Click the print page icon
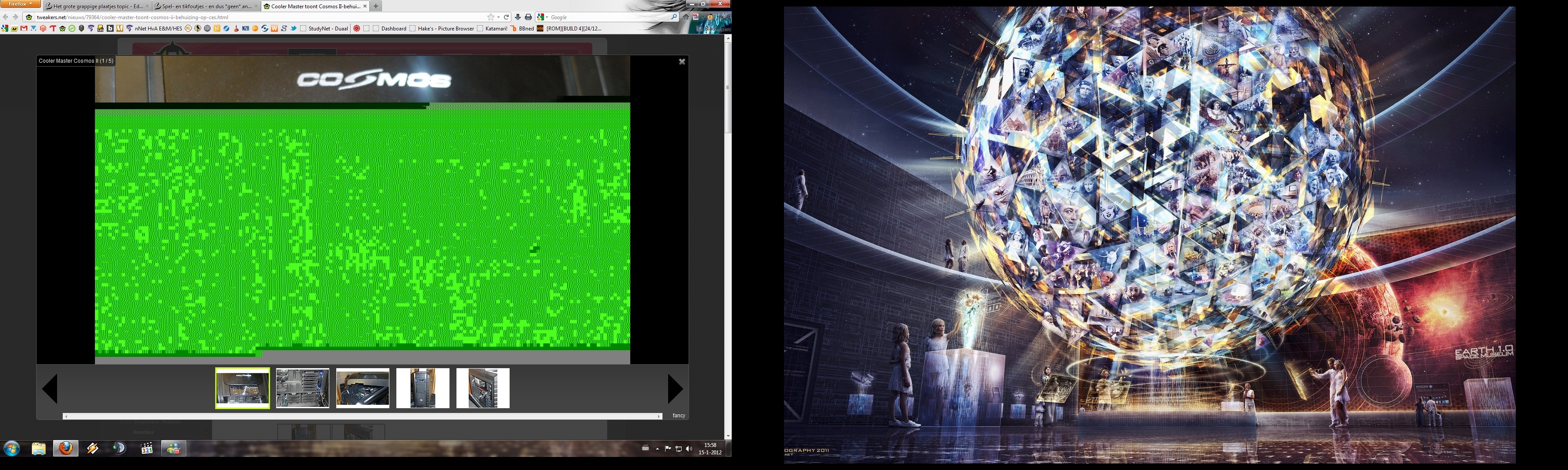Image resolution: width=1568 pixels, height=470 pixels. (528, 17)
